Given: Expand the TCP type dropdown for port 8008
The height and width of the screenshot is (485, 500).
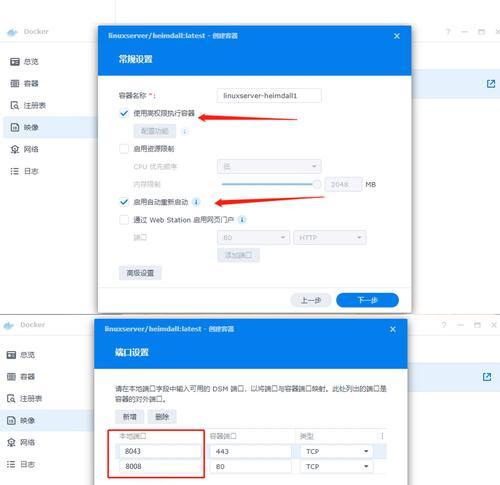Looking at the screenshot, I should click(x=336, y=466).
